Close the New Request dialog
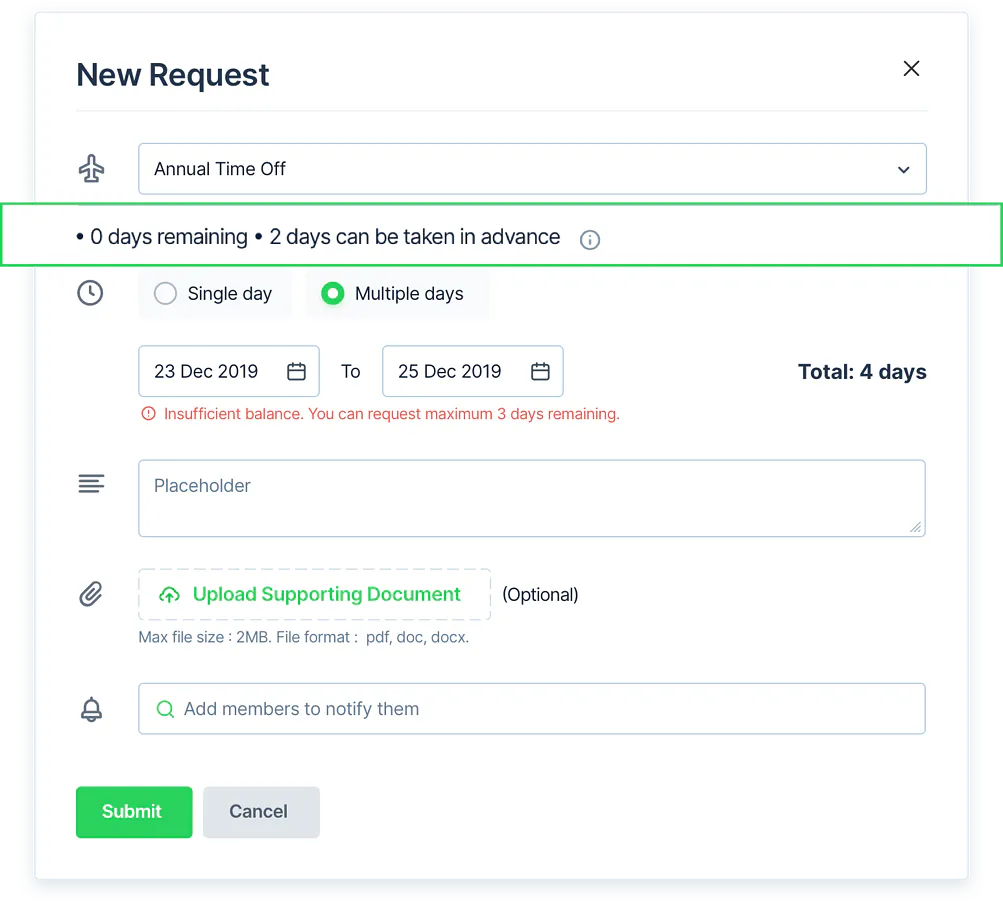The width and height of the screenshot is (1003, 902). click(911, 68)
